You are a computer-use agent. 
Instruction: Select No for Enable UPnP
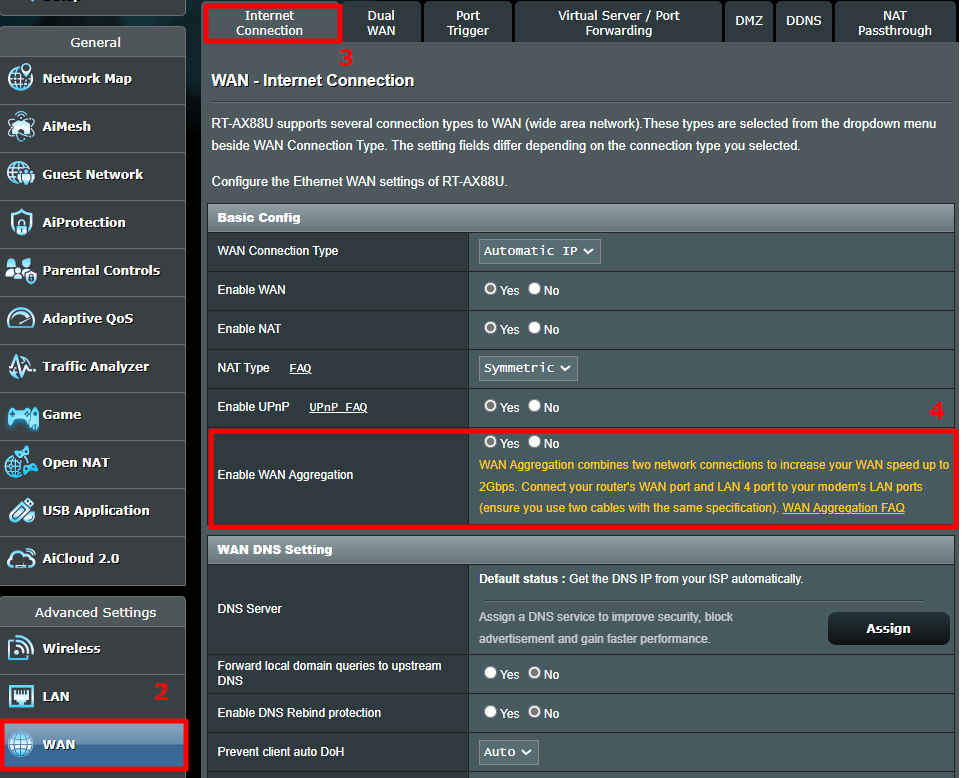click(x=534, y=406)
